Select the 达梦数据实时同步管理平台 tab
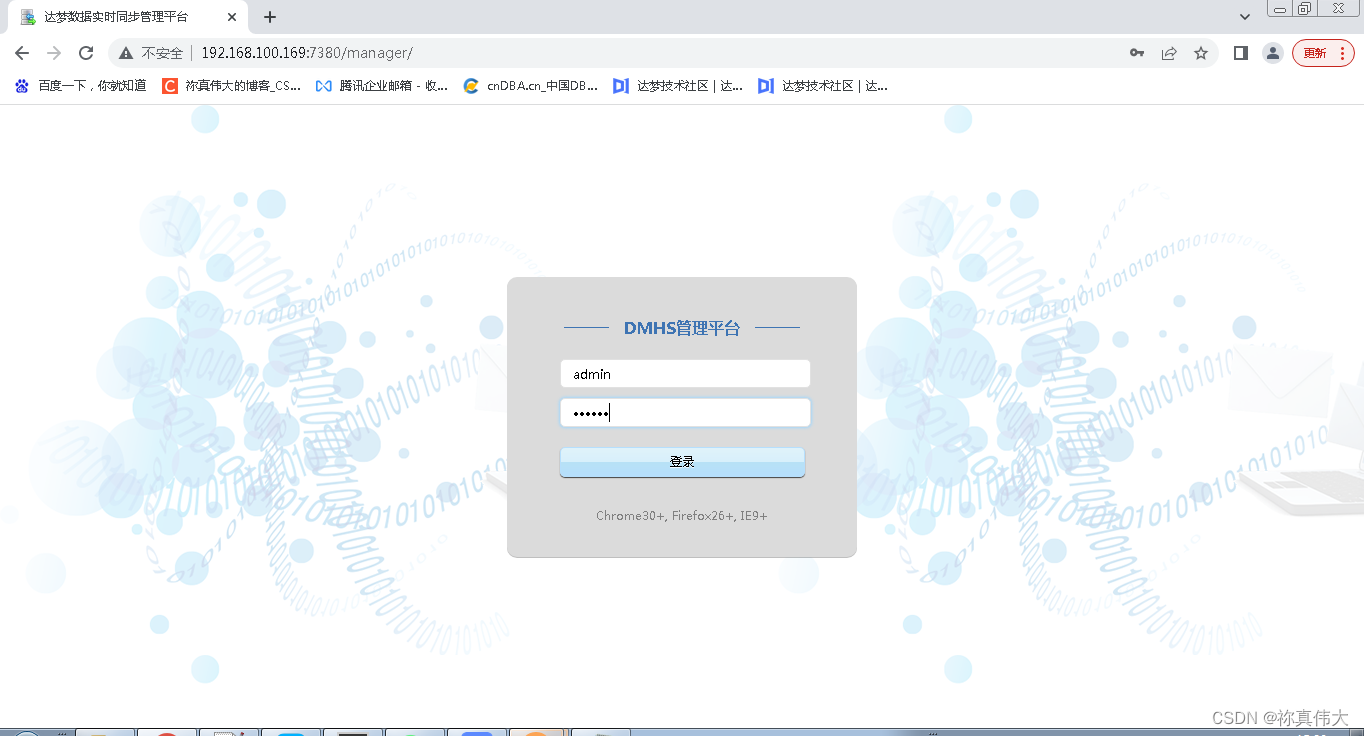The width and height of the screenshot is (1364, 736). point(127,17)
